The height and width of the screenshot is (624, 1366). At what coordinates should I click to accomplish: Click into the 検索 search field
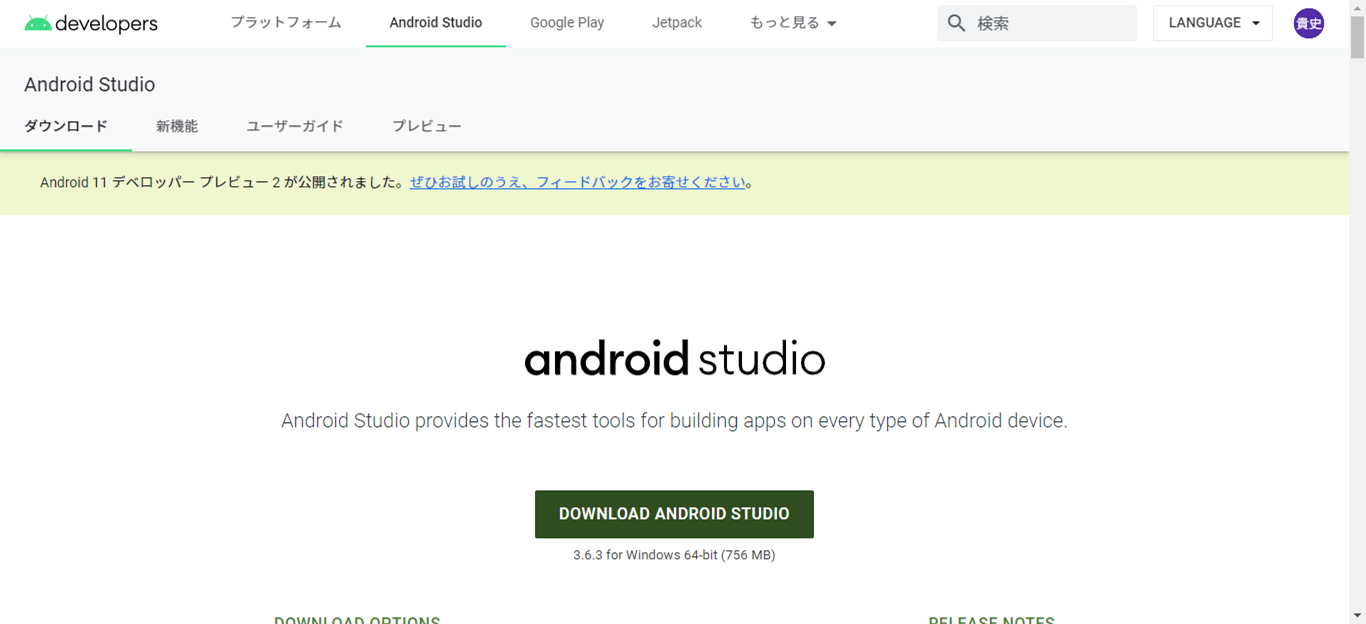(x=1037, y=23)
